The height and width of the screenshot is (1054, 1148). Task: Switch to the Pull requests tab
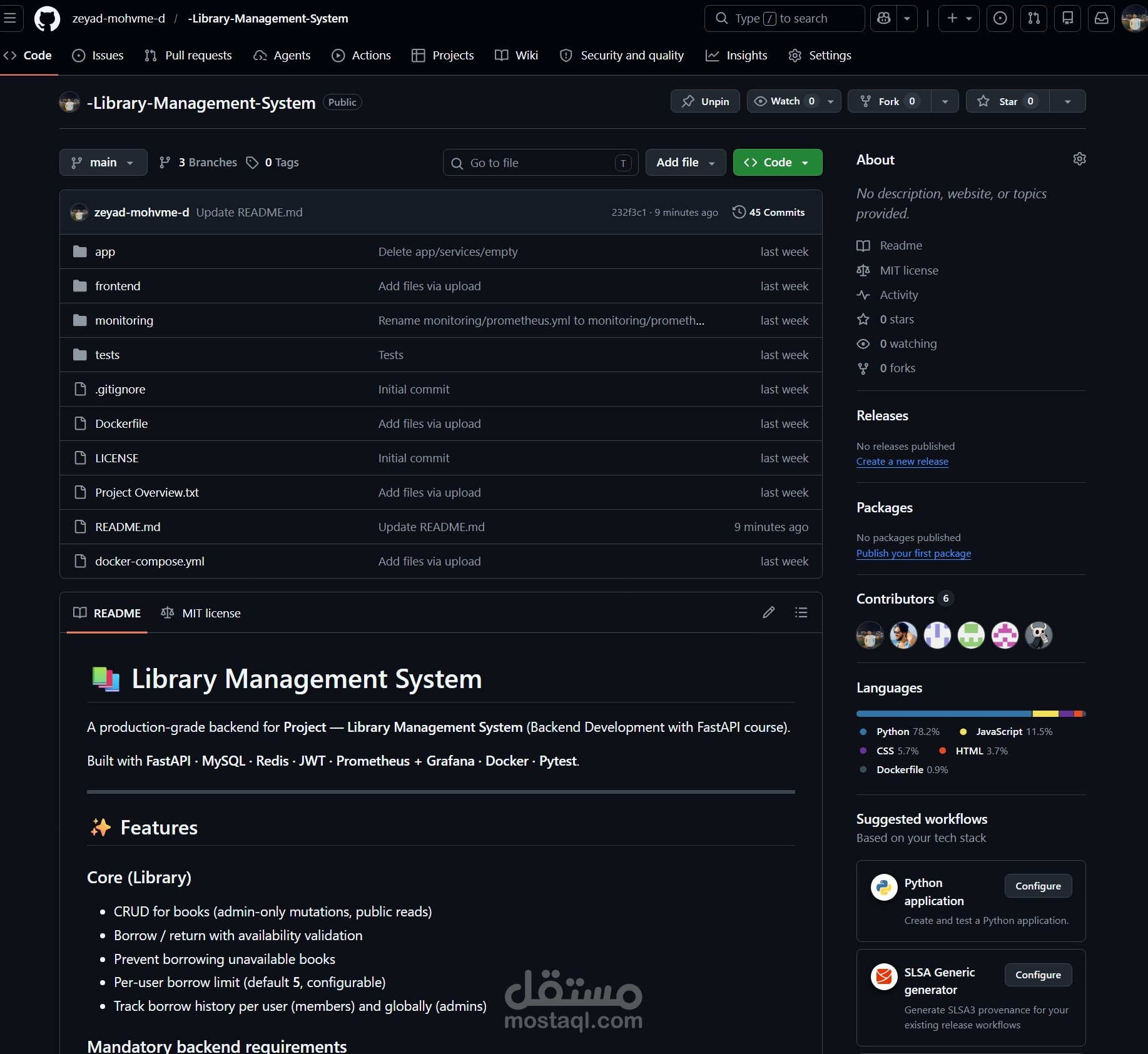pyautogui.click(x=188, y=55)
